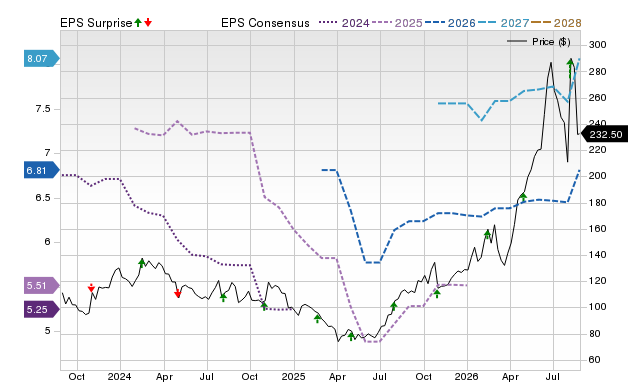Click the red miss arrow before 2024 label date
The image size is (640, 382).
91,288
